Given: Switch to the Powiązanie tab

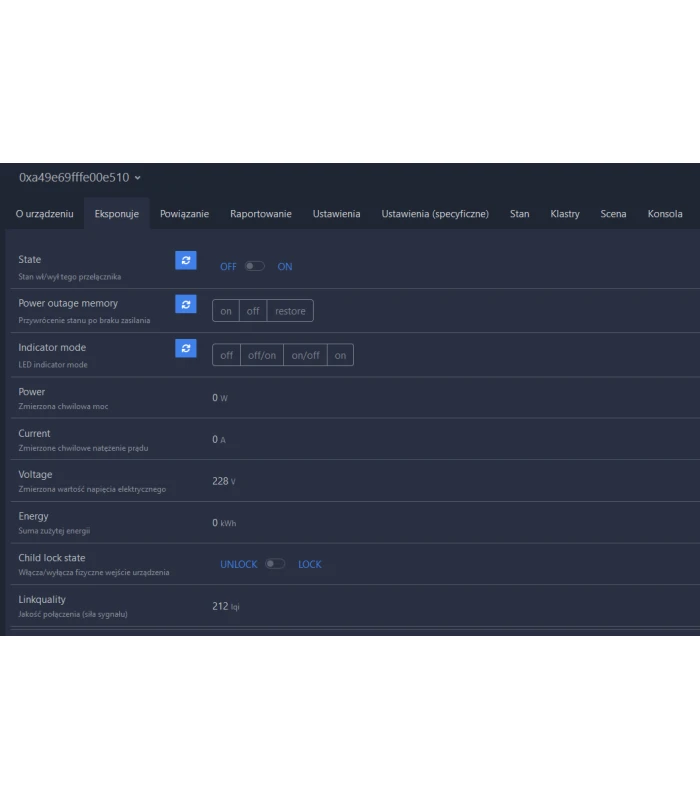Looking at the screenshot, I should point(184,214).
